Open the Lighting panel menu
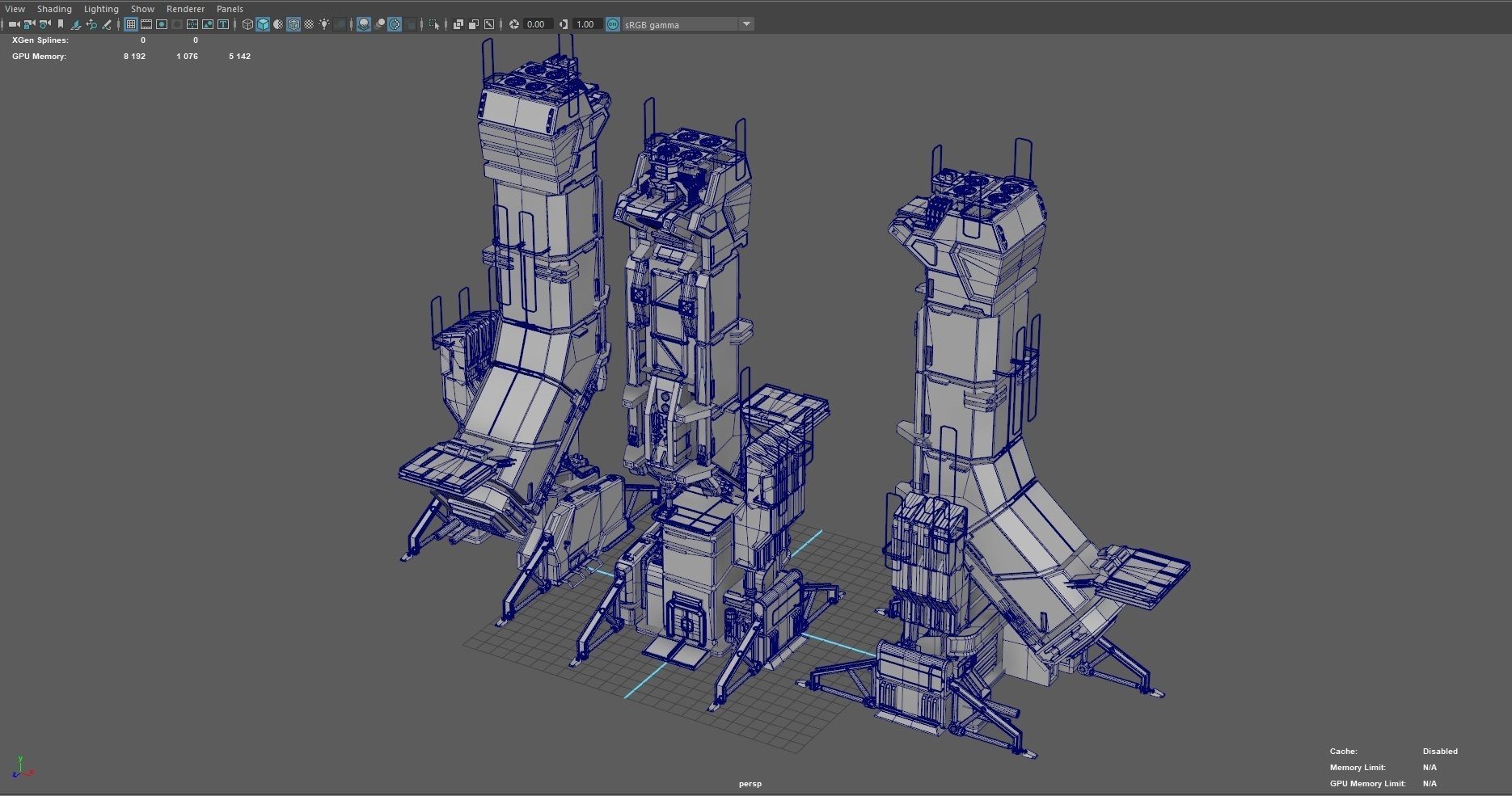The height and width of the screenshot is (796, 1512). (x=101, y=9)
